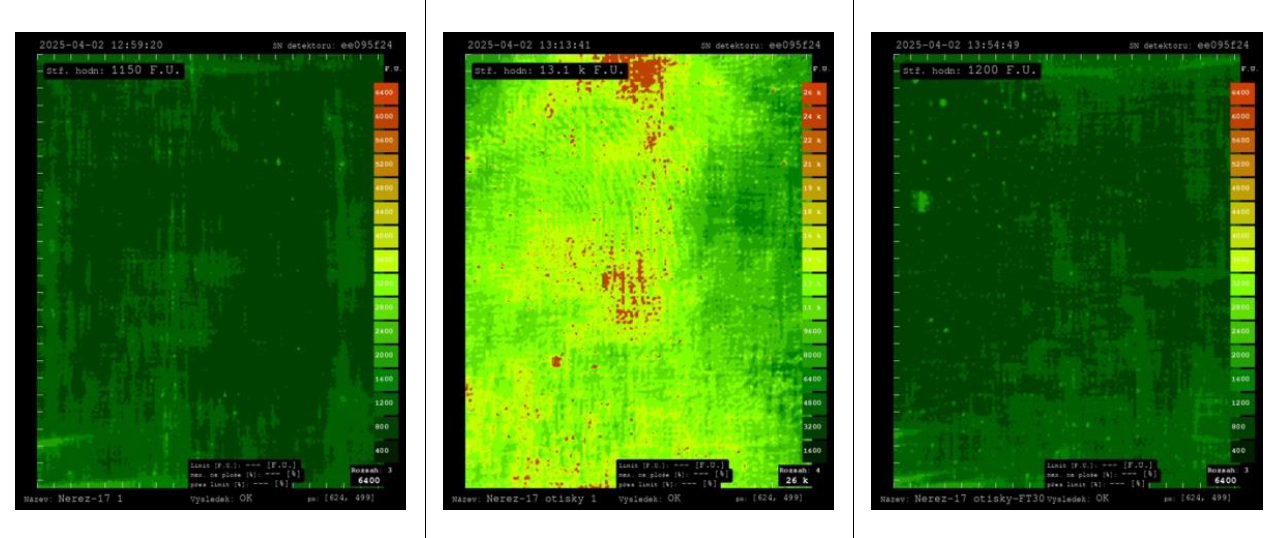
Task: Click the bright green spot in the right image
Action: (x=923, y=201)
